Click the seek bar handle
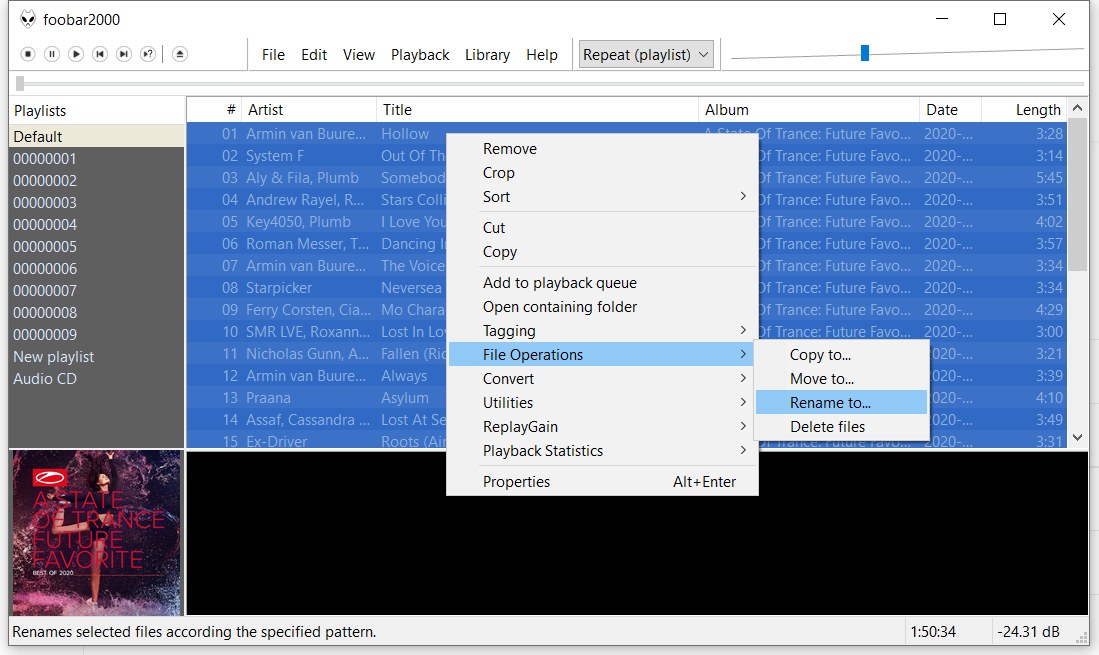The width and height of the screenshot is (1099, 655). 20,83
